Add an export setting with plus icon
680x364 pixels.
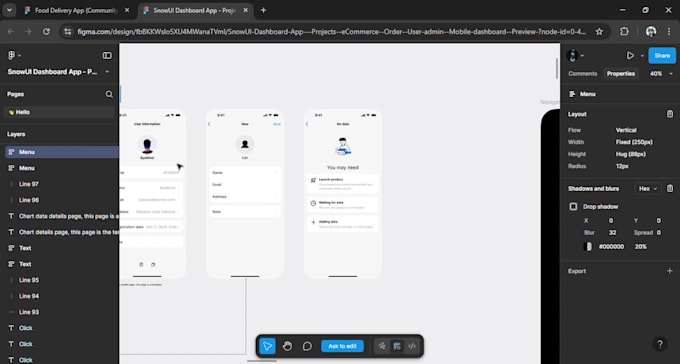point(670,271)
